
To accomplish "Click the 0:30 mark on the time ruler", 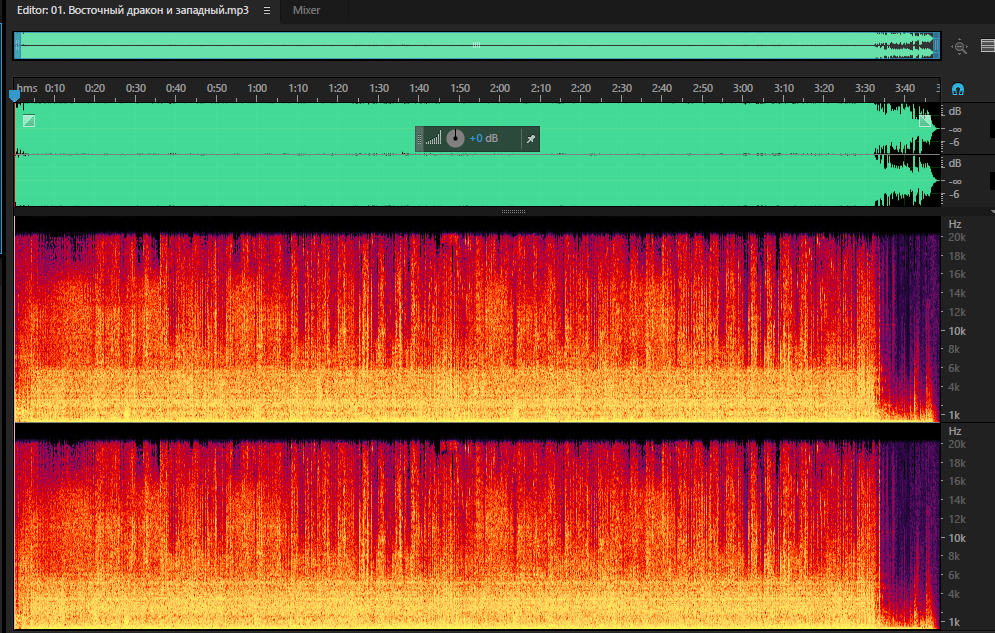I will (x=135, y=88).
